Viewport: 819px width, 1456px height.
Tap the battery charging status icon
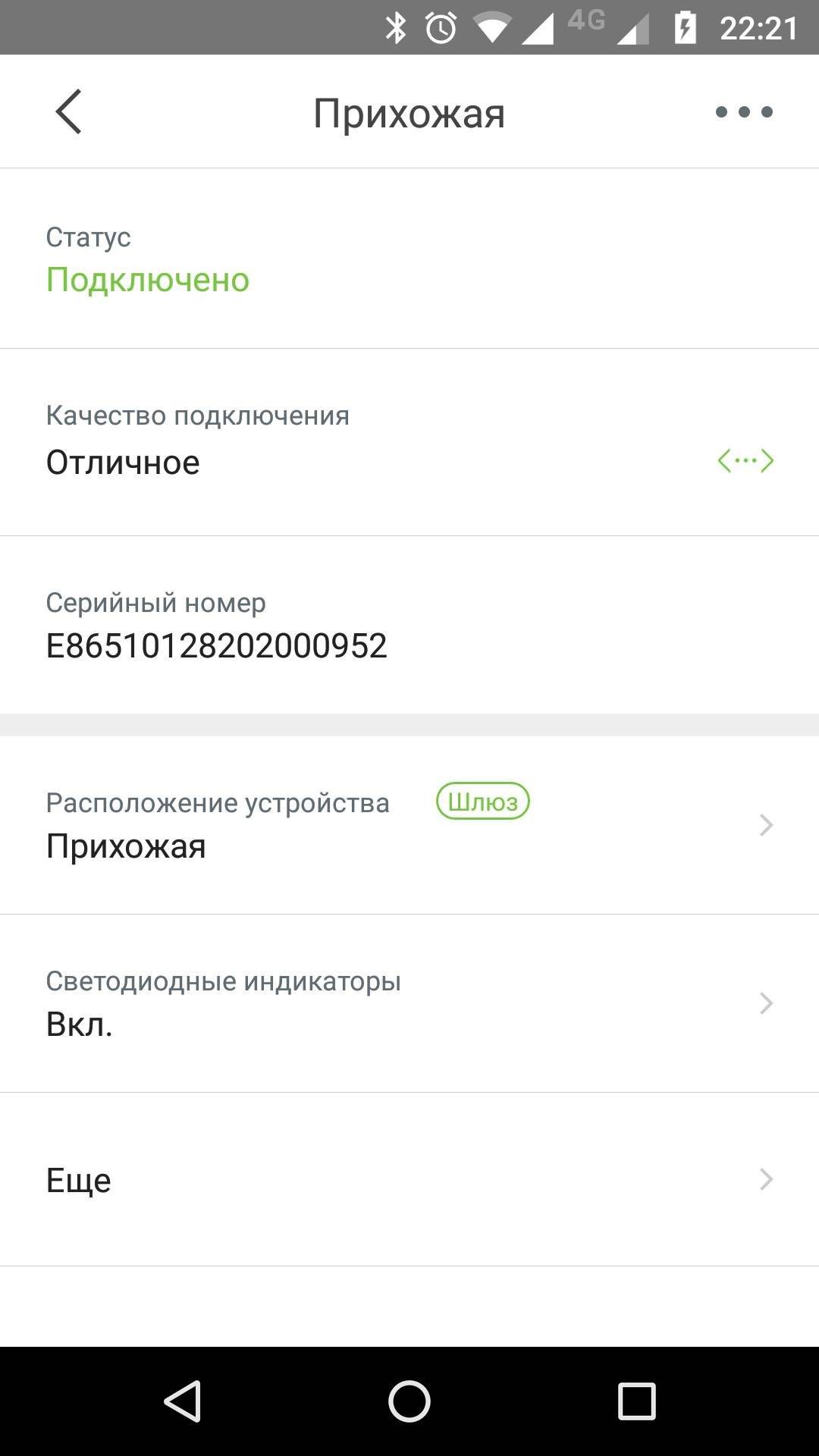coord(685,28)
